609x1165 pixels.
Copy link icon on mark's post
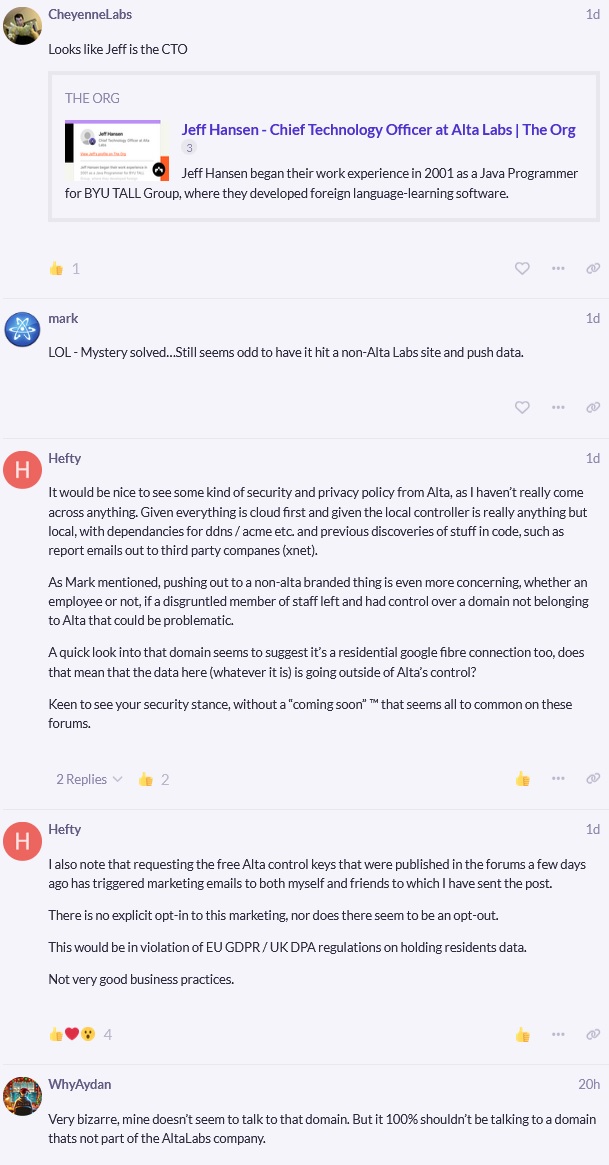point(593,407)
